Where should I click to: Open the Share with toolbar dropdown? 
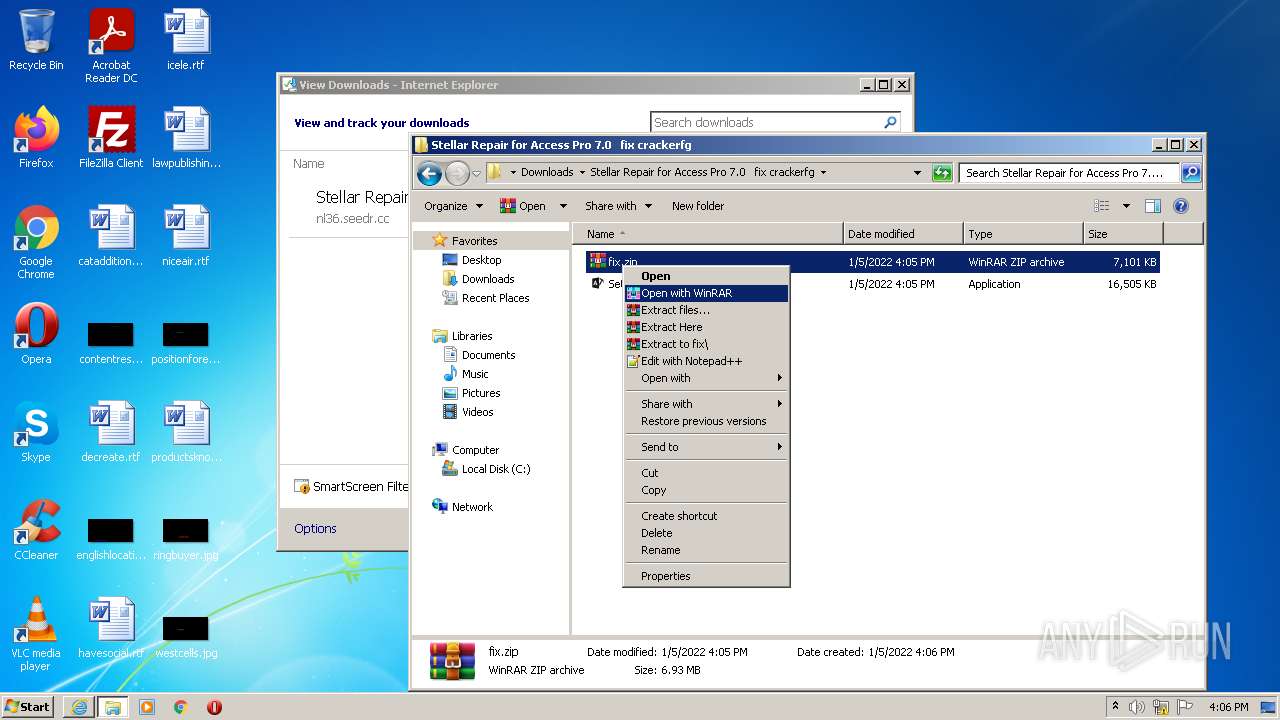[x=618, y=206]
